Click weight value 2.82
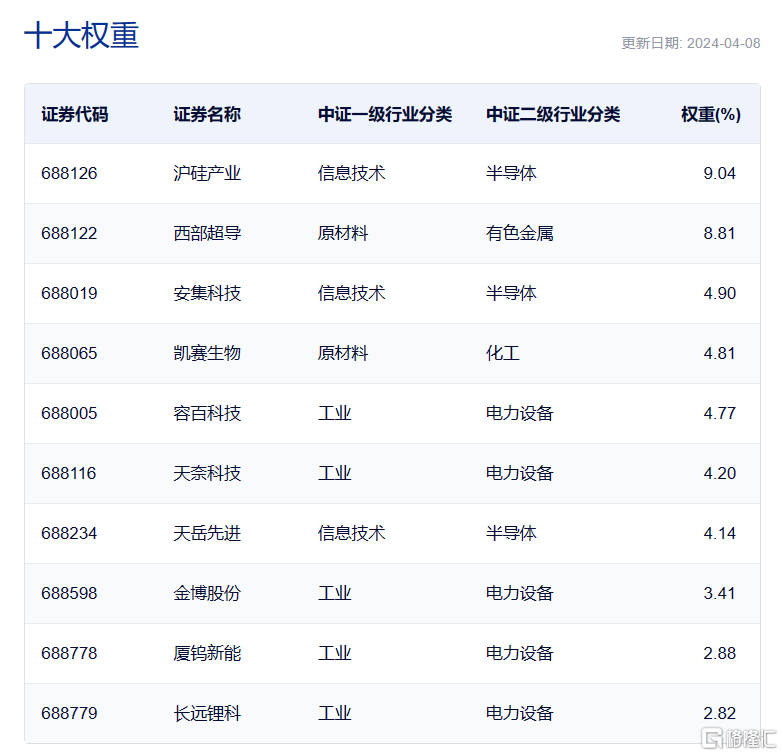 719,713
